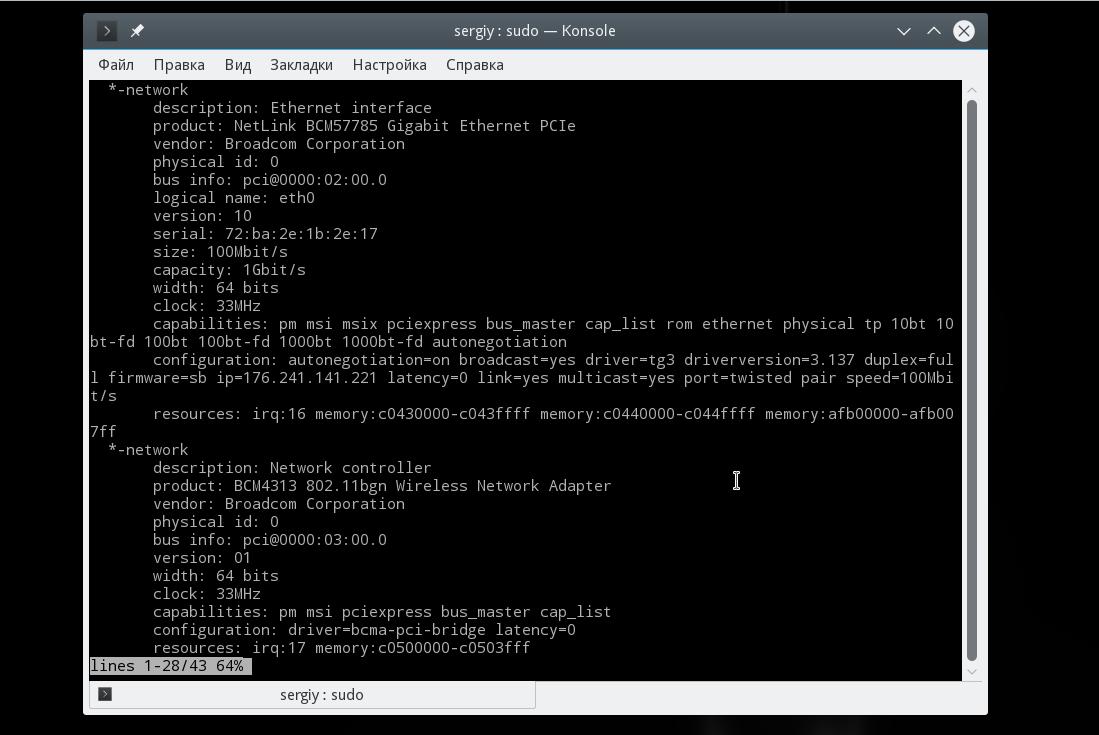Screen dimensions: 1099x735
Task: Click 'description: Network controller' line
Action: click(x=292, y=468)
